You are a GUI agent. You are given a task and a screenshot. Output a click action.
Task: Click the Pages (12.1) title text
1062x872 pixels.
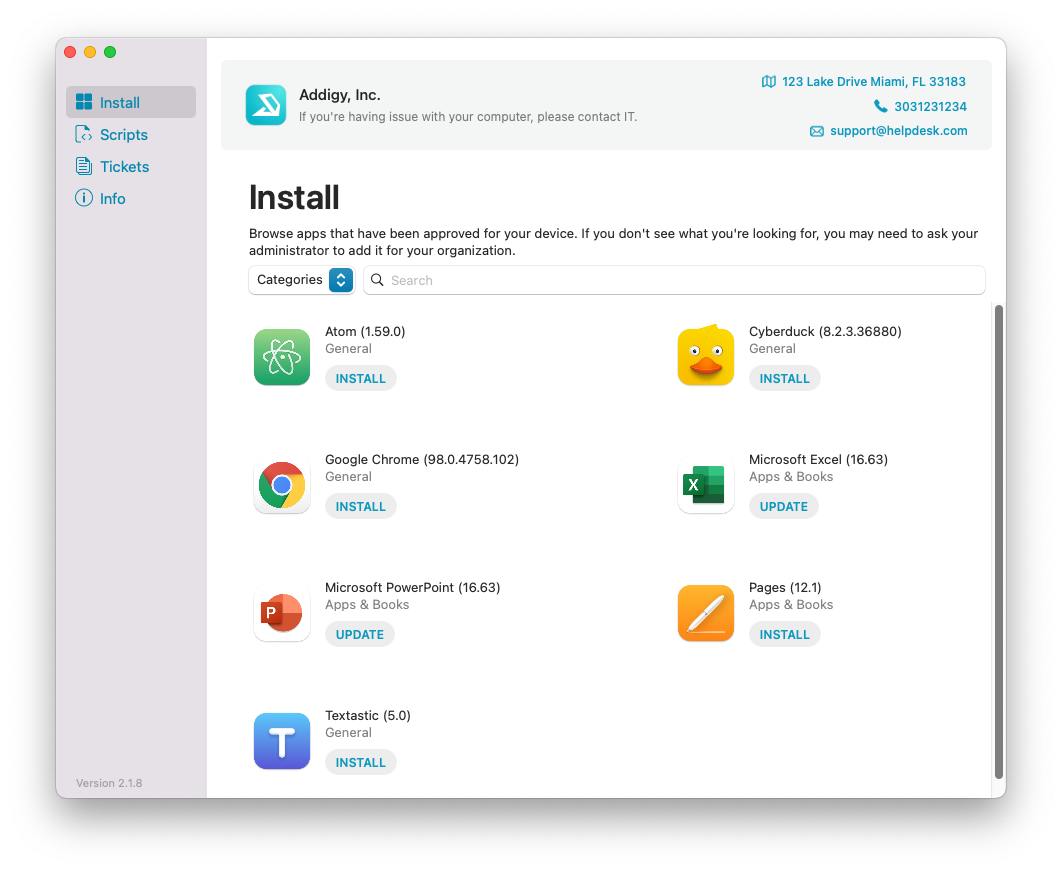[x=785, y=587]
